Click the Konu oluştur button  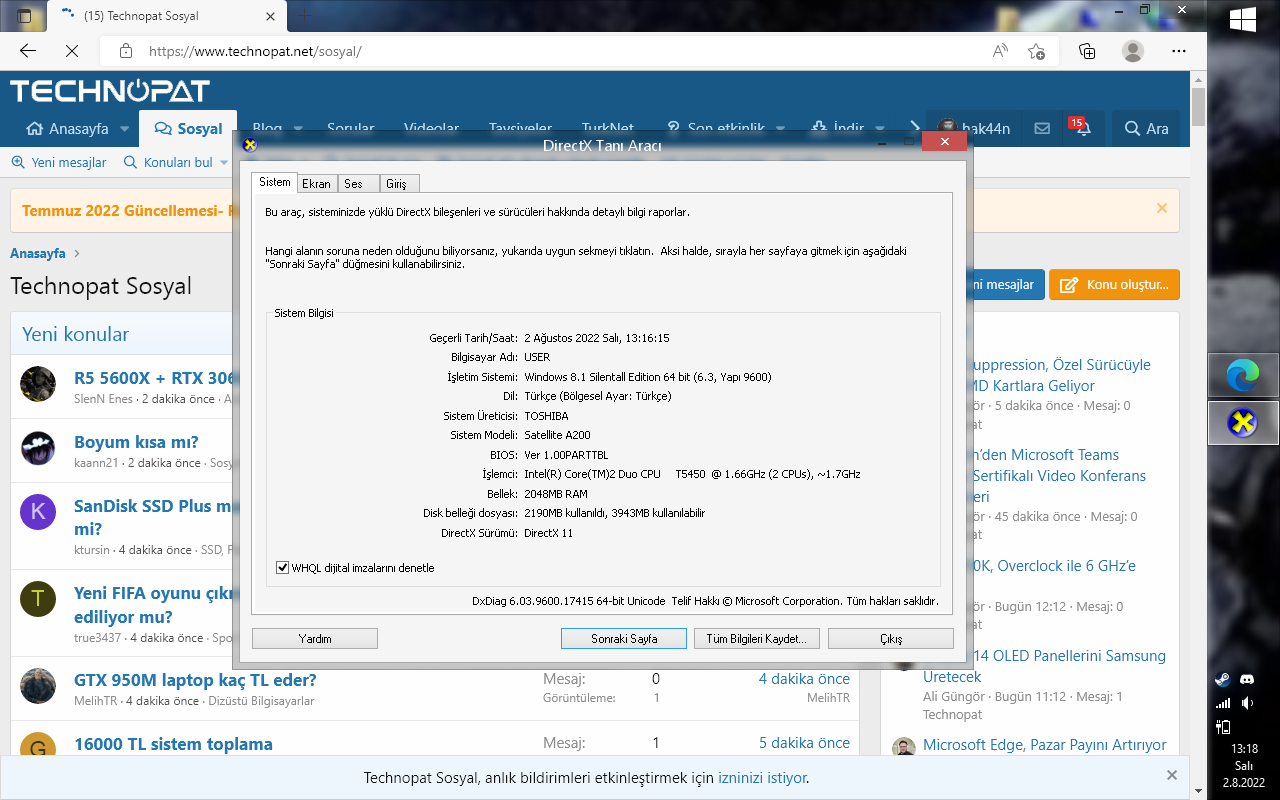coord(1114,285)
